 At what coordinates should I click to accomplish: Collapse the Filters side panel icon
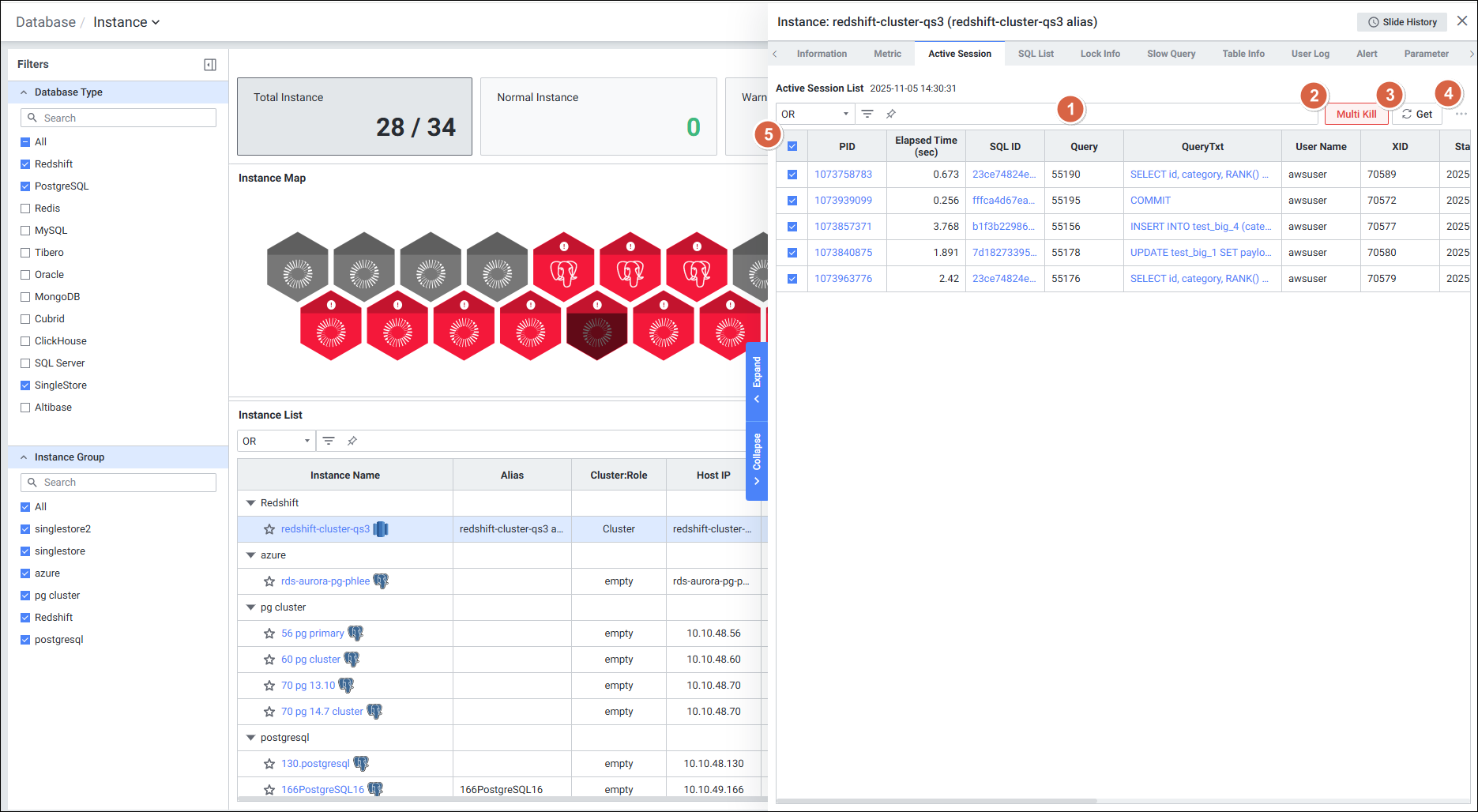[210, 65]
